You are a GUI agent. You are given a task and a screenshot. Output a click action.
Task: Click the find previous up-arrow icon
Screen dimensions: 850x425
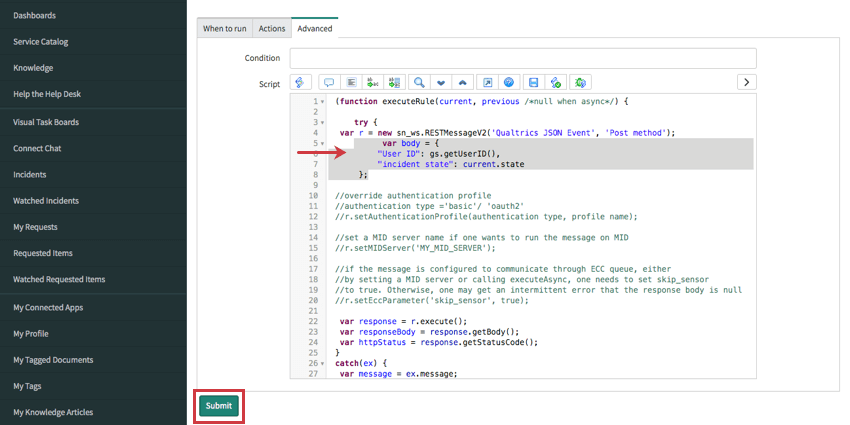click(462, 82)
